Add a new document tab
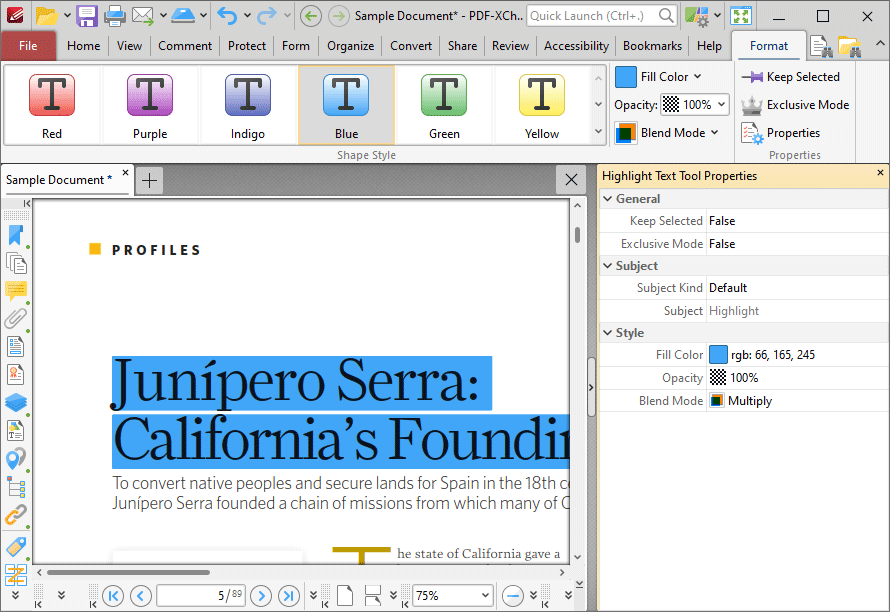Viewport: 890px width, 612px height. tap(149, 181)
